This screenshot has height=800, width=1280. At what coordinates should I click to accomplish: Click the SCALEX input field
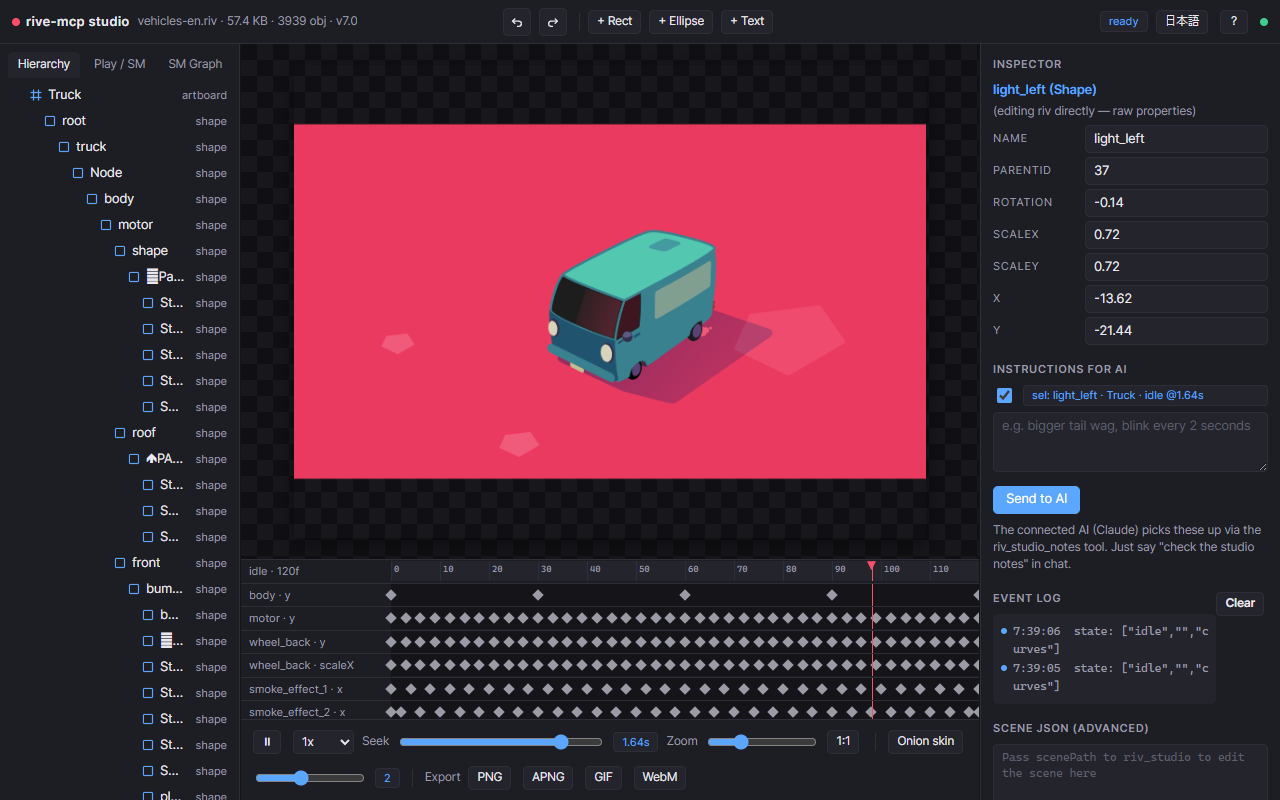click(x=1176, y=235)
